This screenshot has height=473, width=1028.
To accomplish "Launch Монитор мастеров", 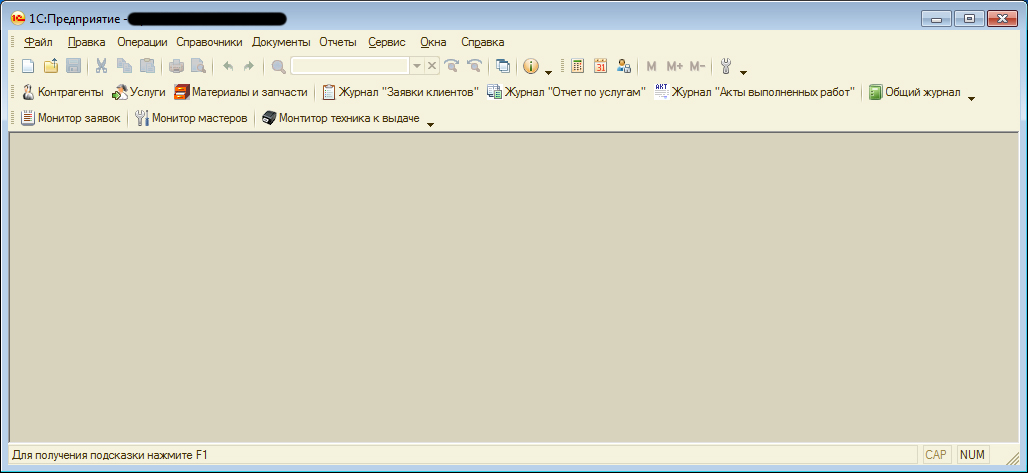I will (x=191, y=118).
